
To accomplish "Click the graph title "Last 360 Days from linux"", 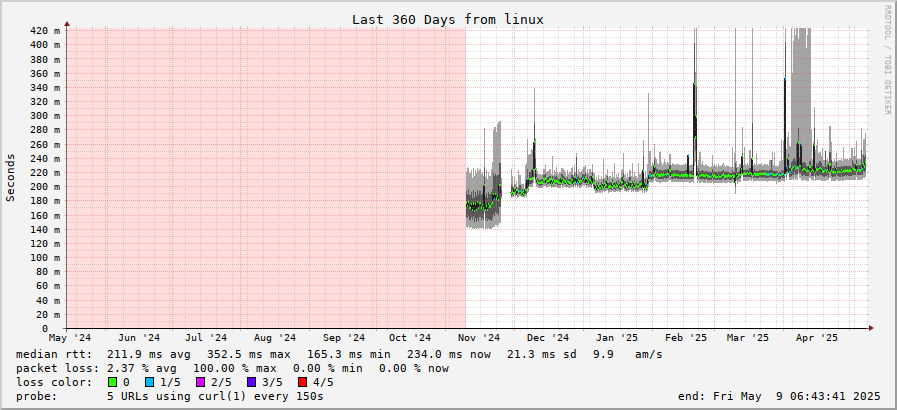I will tap(448, 19).
